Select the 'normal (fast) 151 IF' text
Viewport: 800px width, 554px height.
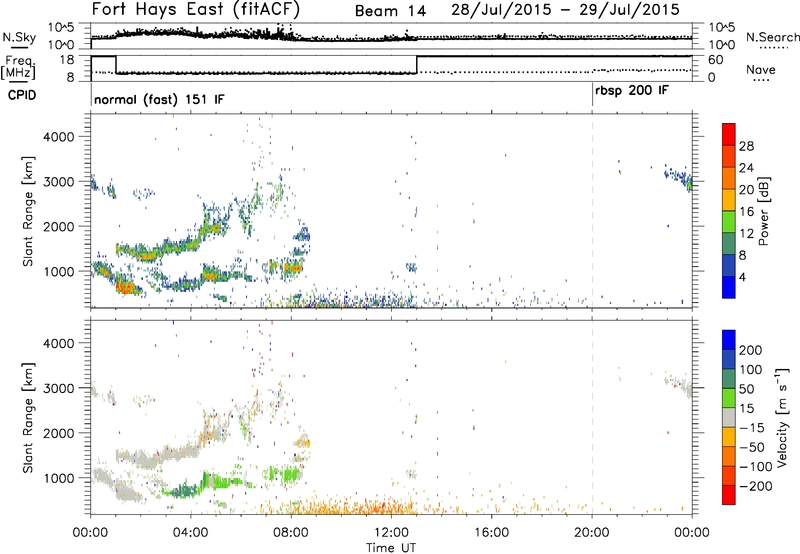pos(159,99)
